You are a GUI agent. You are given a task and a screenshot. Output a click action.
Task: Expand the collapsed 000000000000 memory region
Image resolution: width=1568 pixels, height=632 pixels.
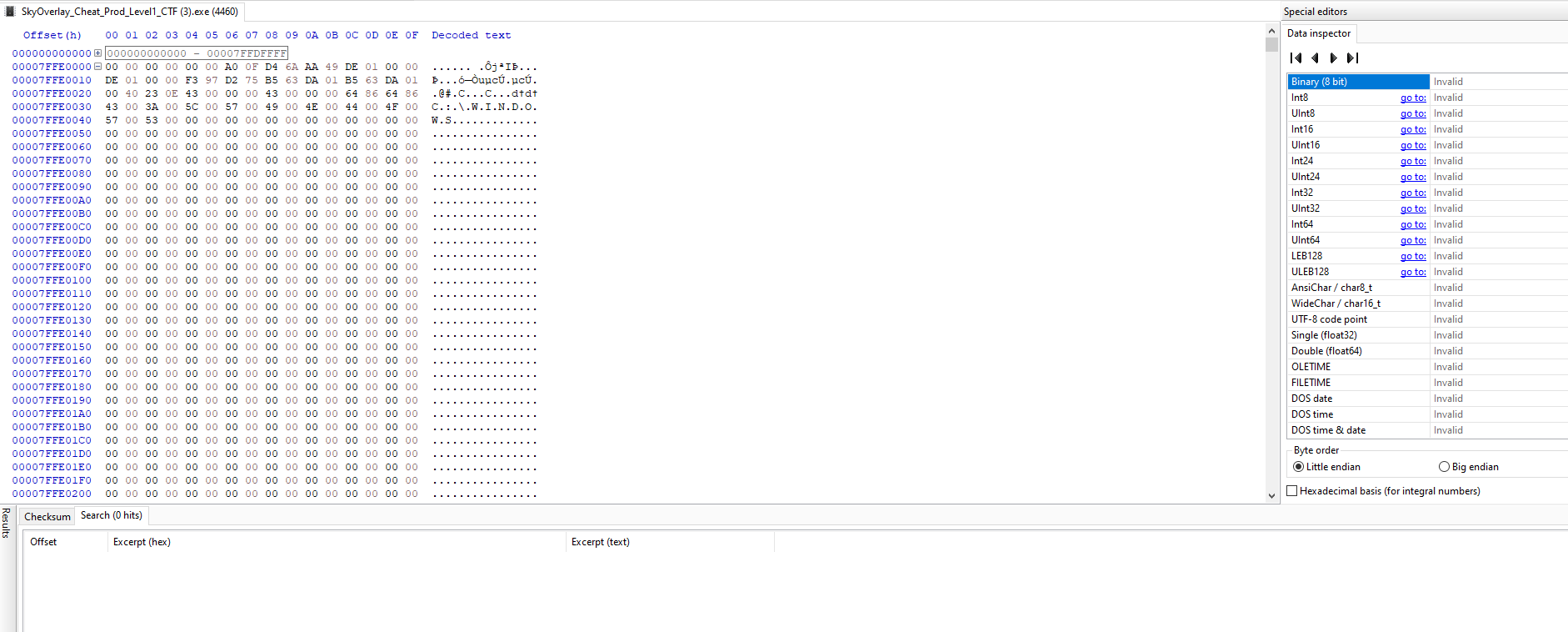(97, 53)
